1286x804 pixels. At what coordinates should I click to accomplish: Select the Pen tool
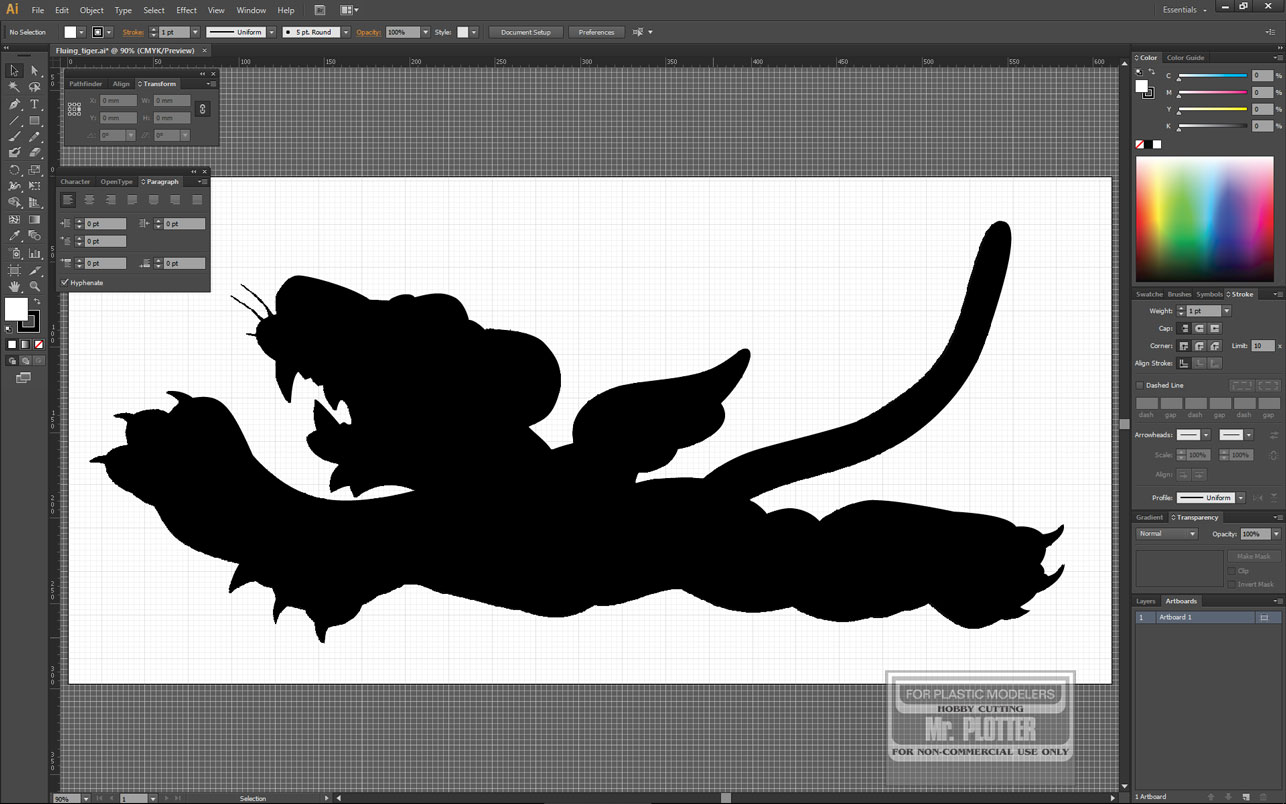pyautogui.click(x=14, y=104)
